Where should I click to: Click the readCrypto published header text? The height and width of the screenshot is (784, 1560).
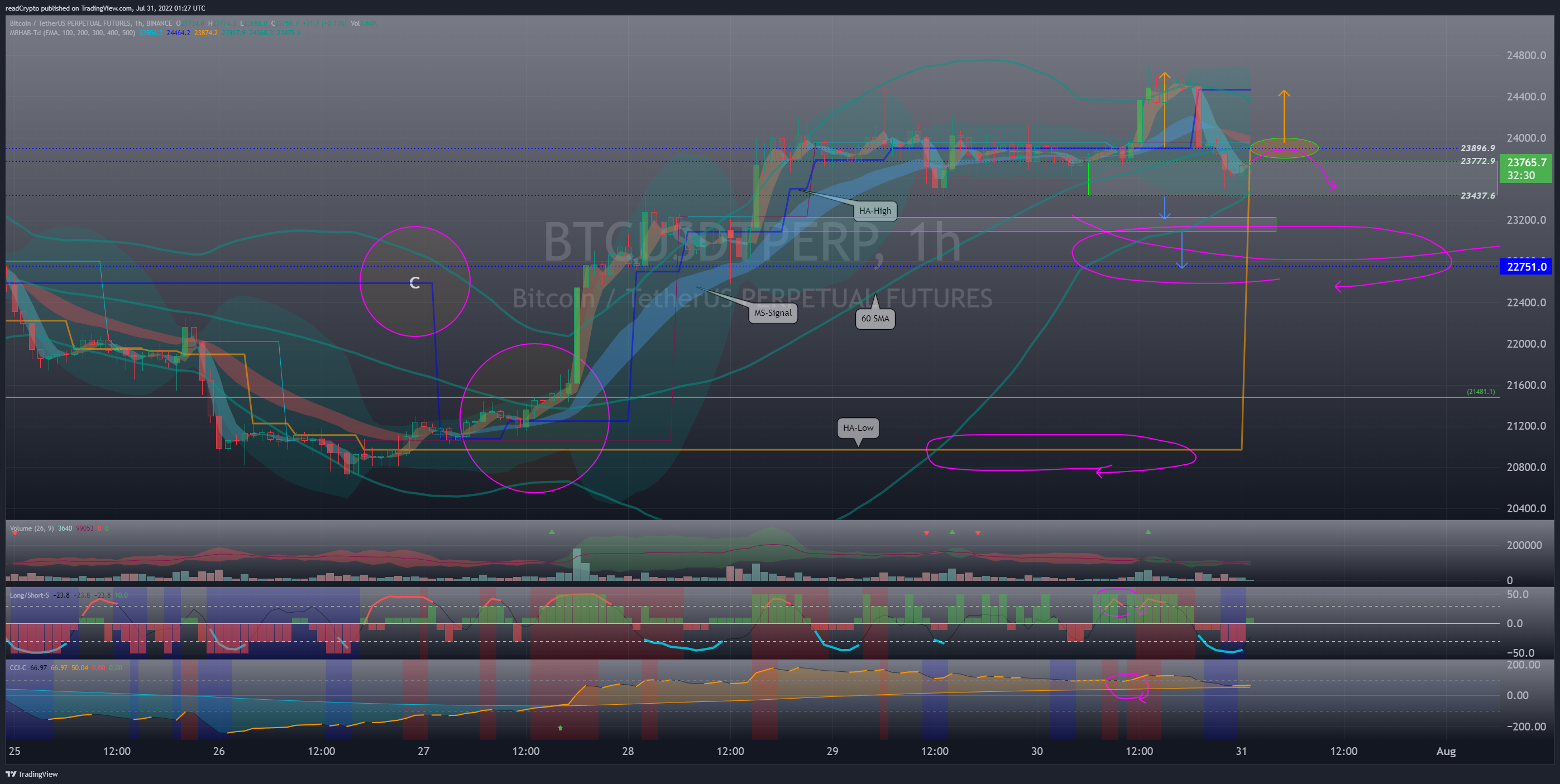coord(106,8)
